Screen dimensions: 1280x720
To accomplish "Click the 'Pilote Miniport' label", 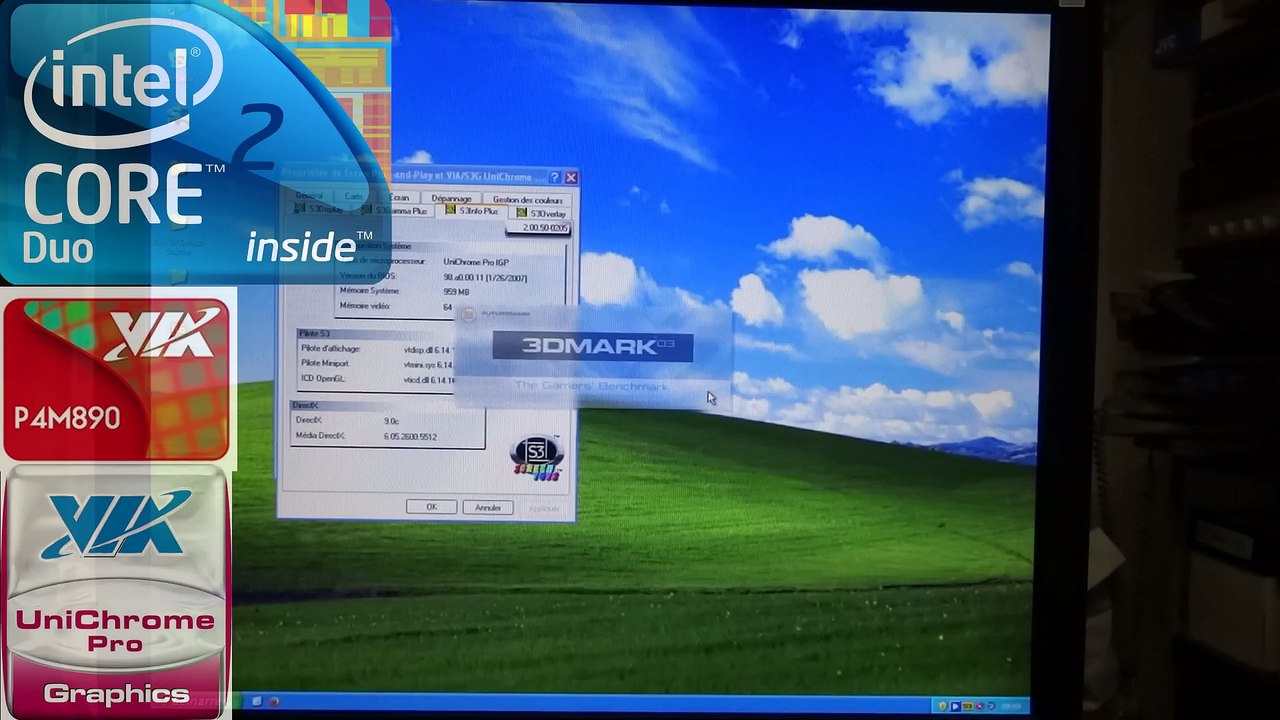I will pos(325,364).
